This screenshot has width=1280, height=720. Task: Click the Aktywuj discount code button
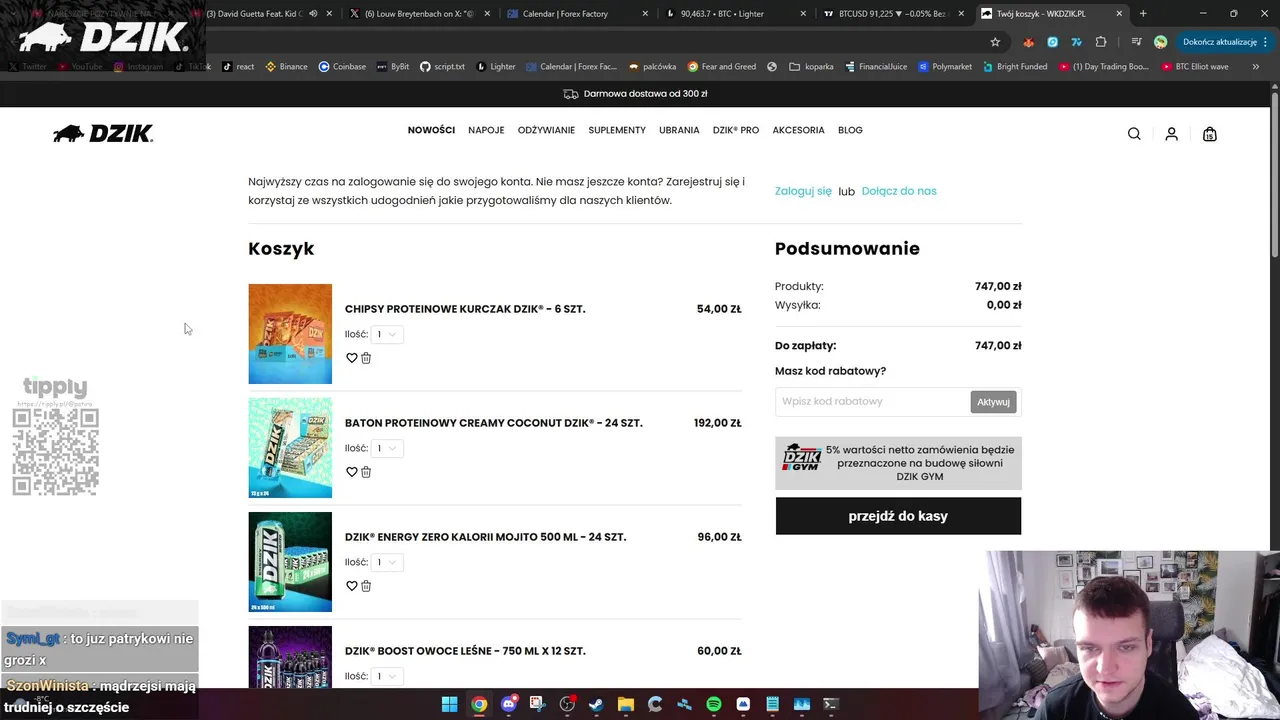(993, 402)
